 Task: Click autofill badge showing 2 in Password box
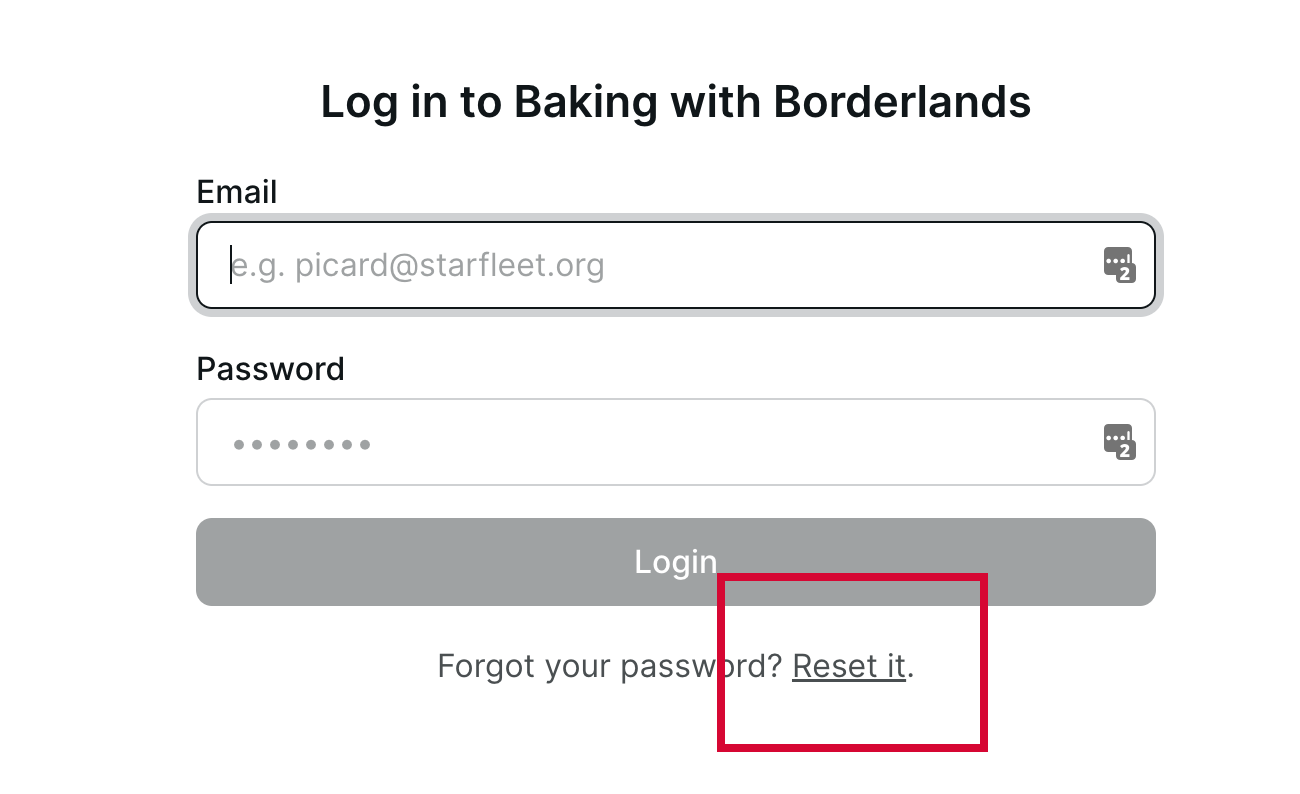point(1125,451)
